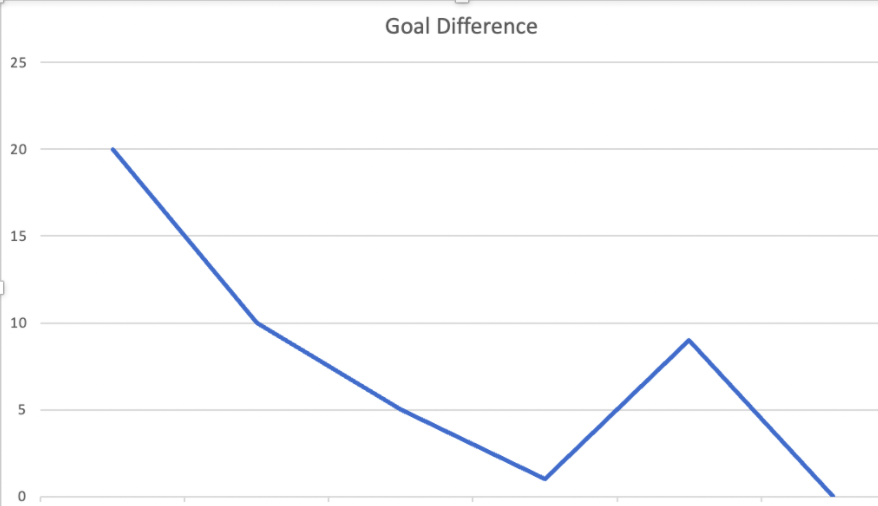This screenshot has height=506, width=878.
Task: Click the left-middle chart resize handle
Action: pyautogui.click(x=2, y=288)
